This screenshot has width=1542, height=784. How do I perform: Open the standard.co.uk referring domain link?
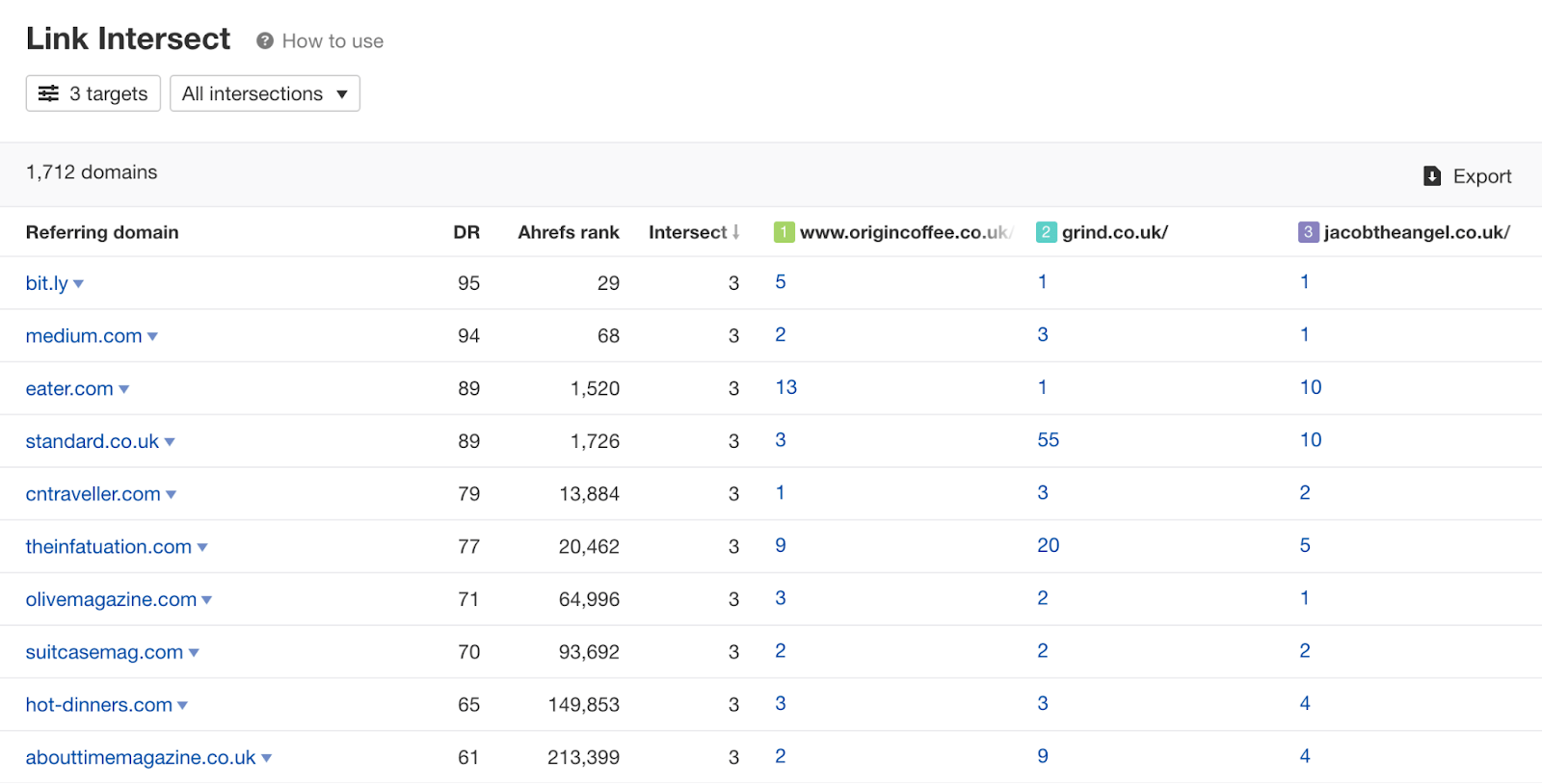[92, 441]
